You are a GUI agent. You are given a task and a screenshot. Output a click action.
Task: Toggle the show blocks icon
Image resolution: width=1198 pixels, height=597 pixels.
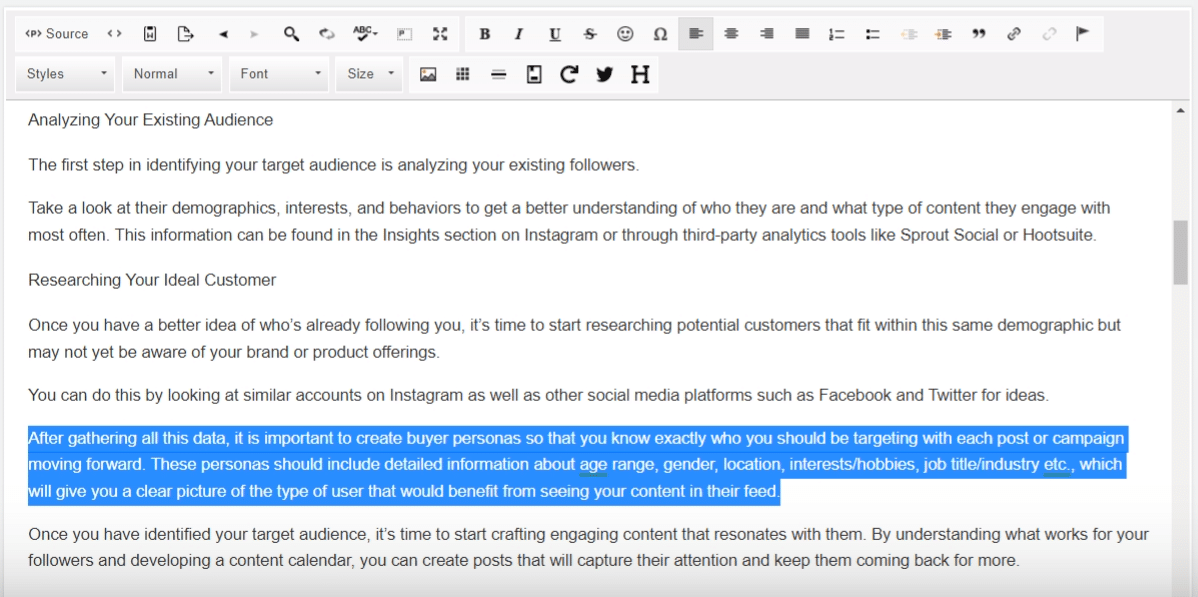404,34
